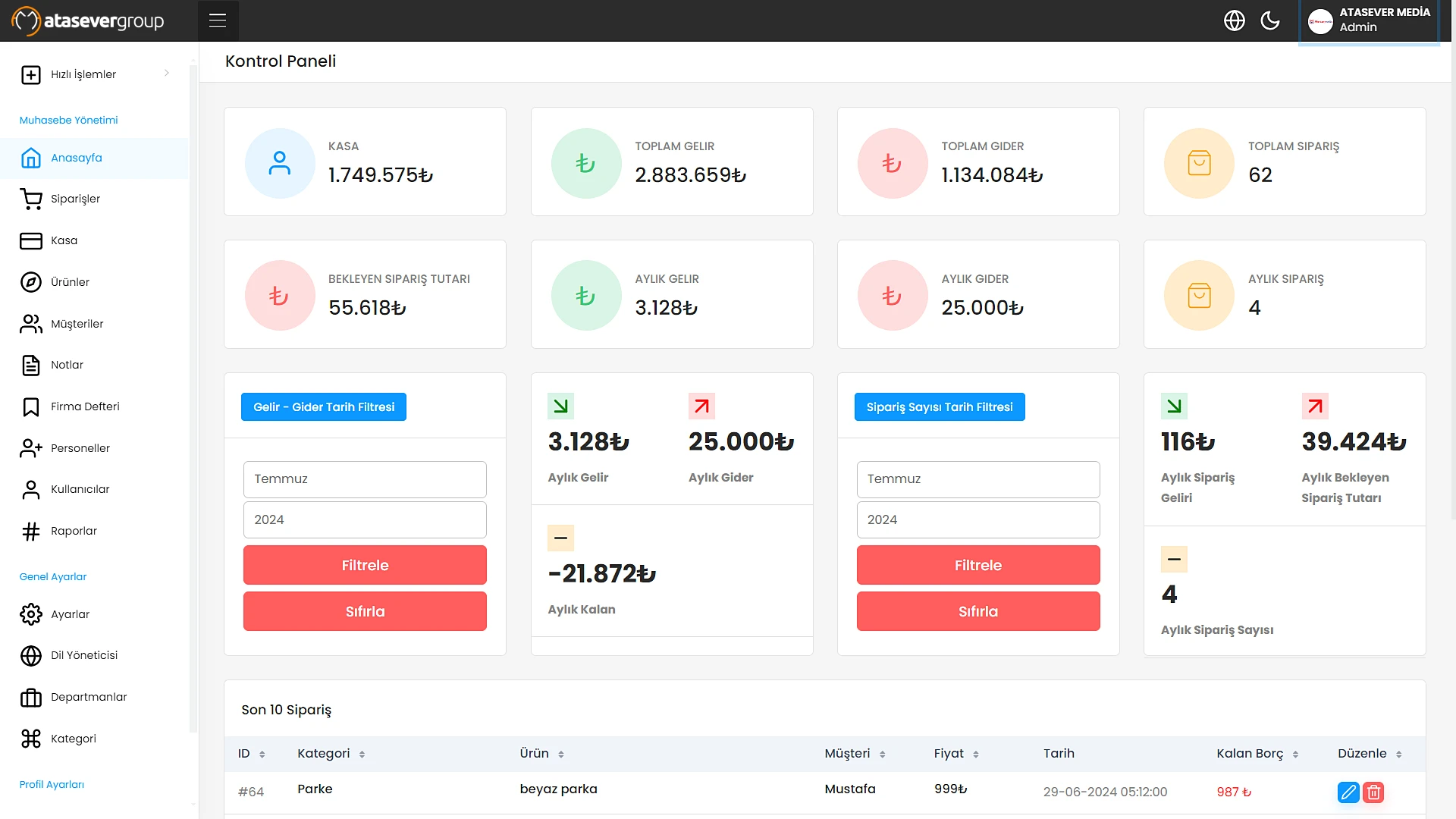The width and height of the screenshot is (1456, 819).
Task: Sort orders by the Fiyat column arrows
Action: pyautogui.click(x=976, y=755)
